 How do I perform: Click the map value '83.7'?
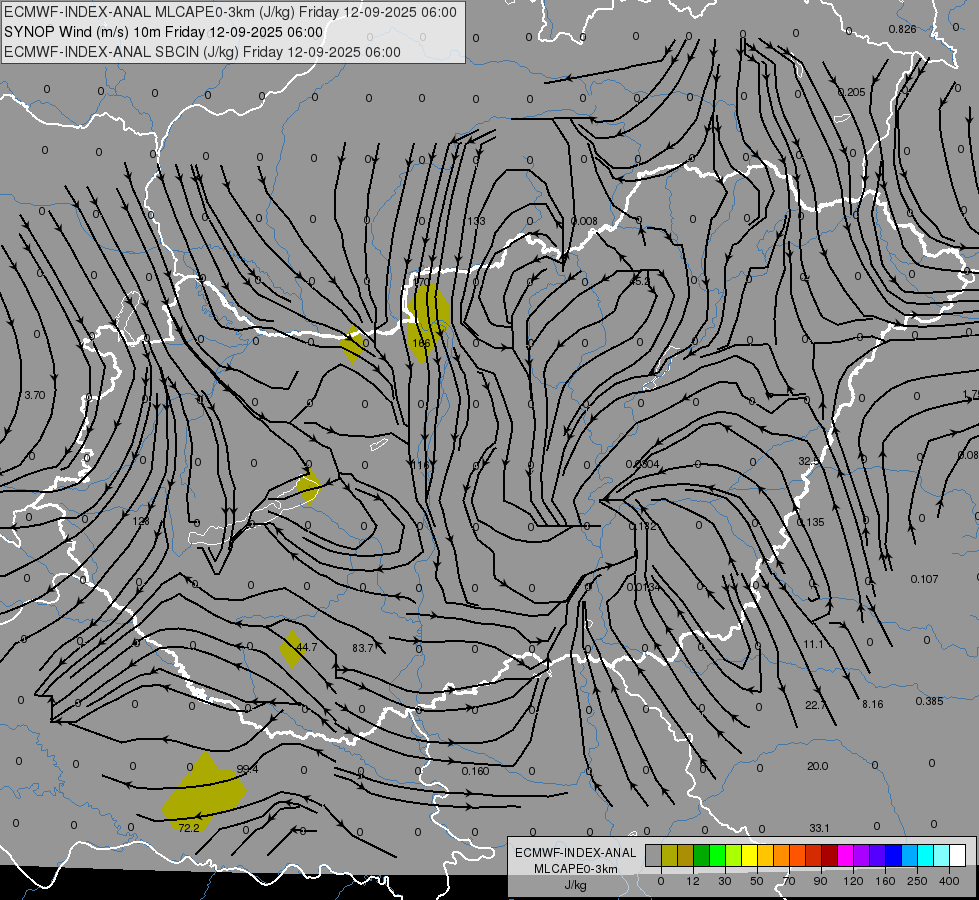(363, 648)
